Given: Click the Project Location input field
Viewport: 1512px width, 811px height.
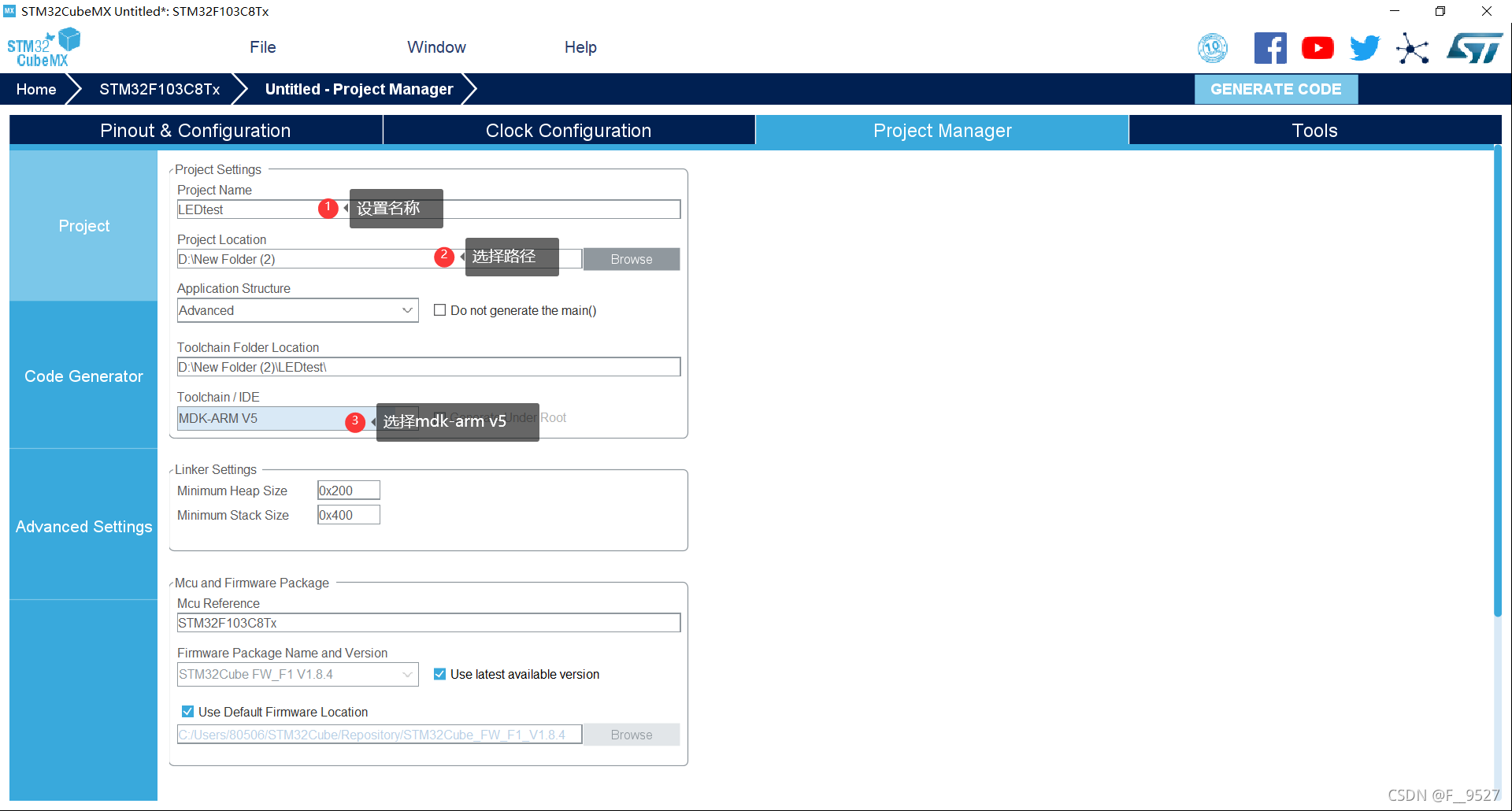Looking at the screenshot, I should tap(380, 259).
